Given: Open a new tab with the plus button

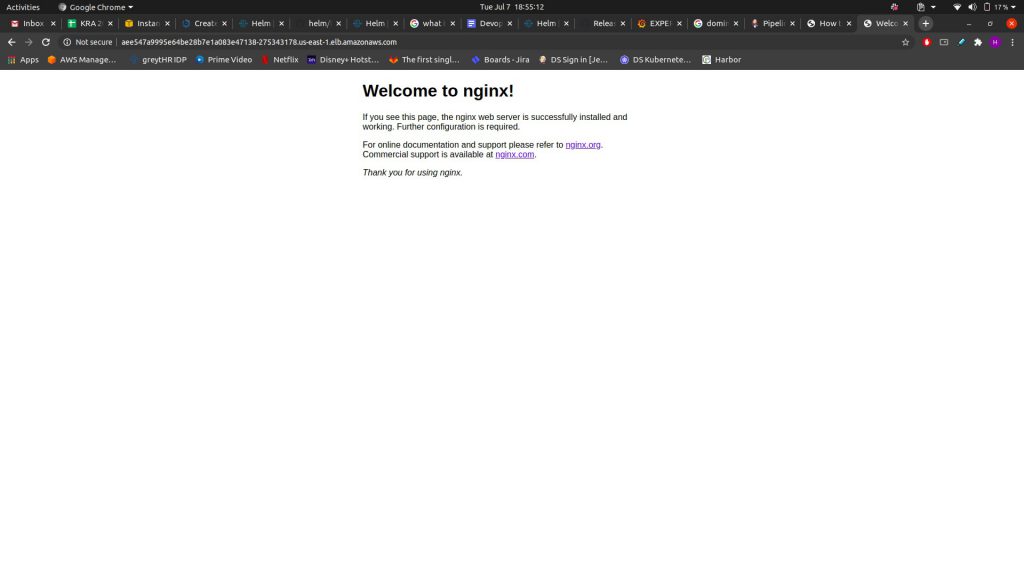Looking at the screenshot, I should [925, 23].
